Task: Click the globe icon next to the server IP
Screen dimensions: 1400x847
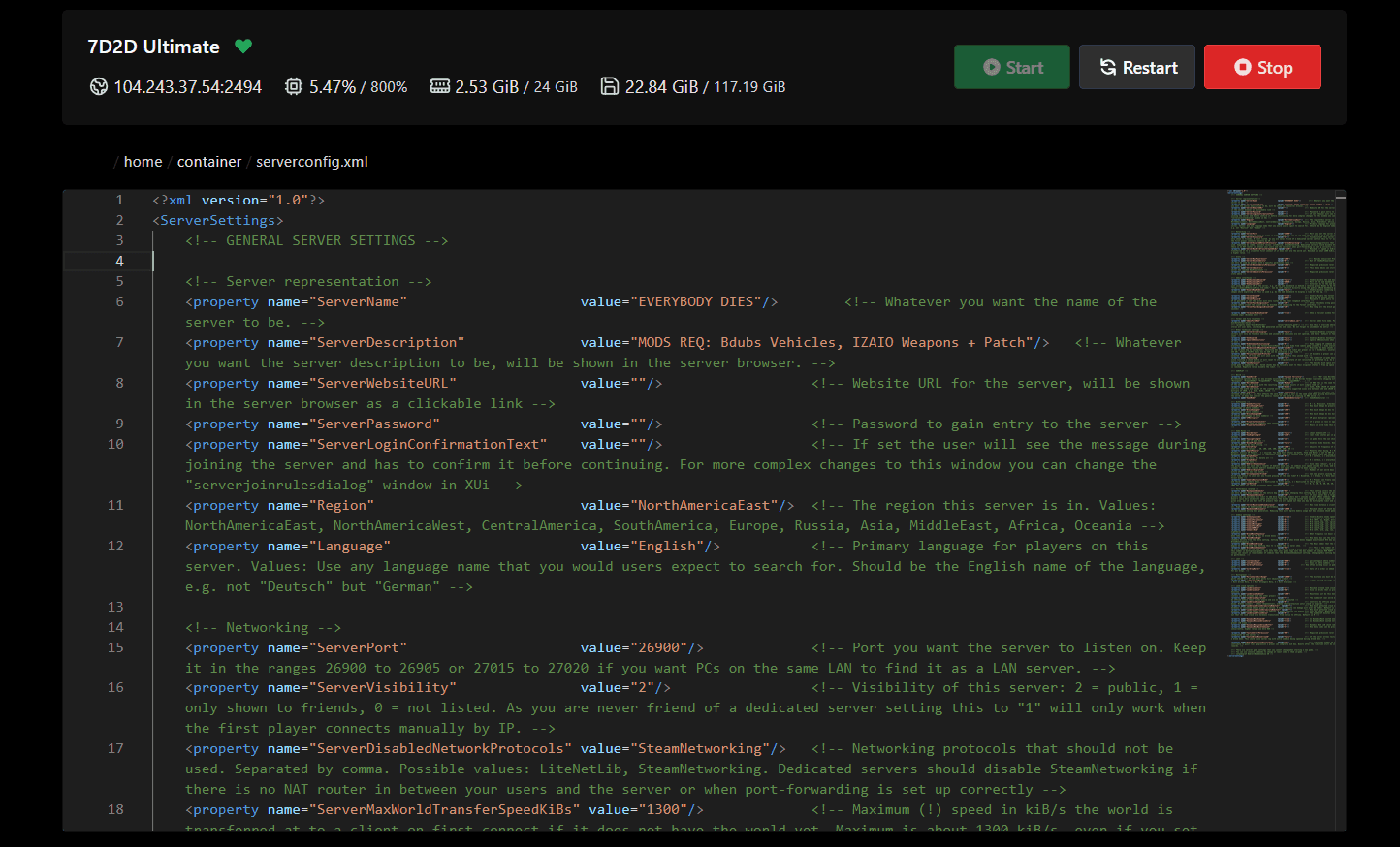Action: 98,86
